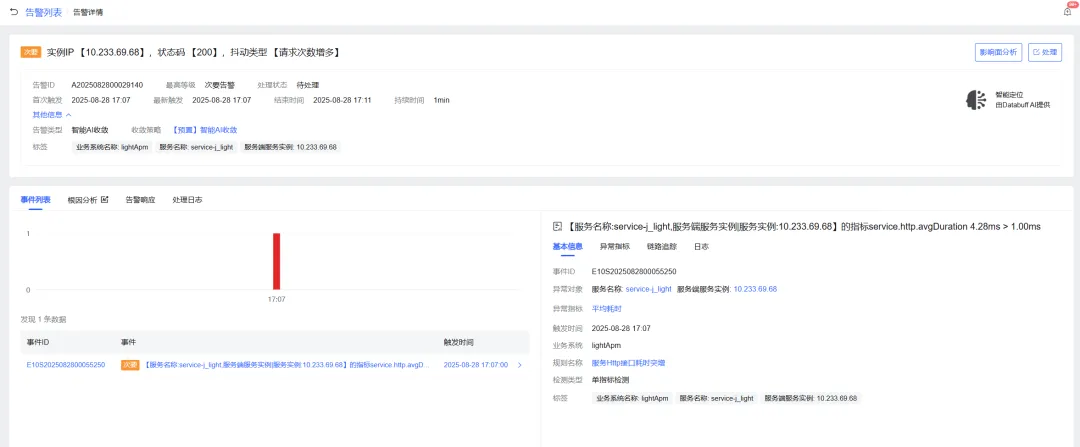Click the 处理 button

pos(1045,52)
